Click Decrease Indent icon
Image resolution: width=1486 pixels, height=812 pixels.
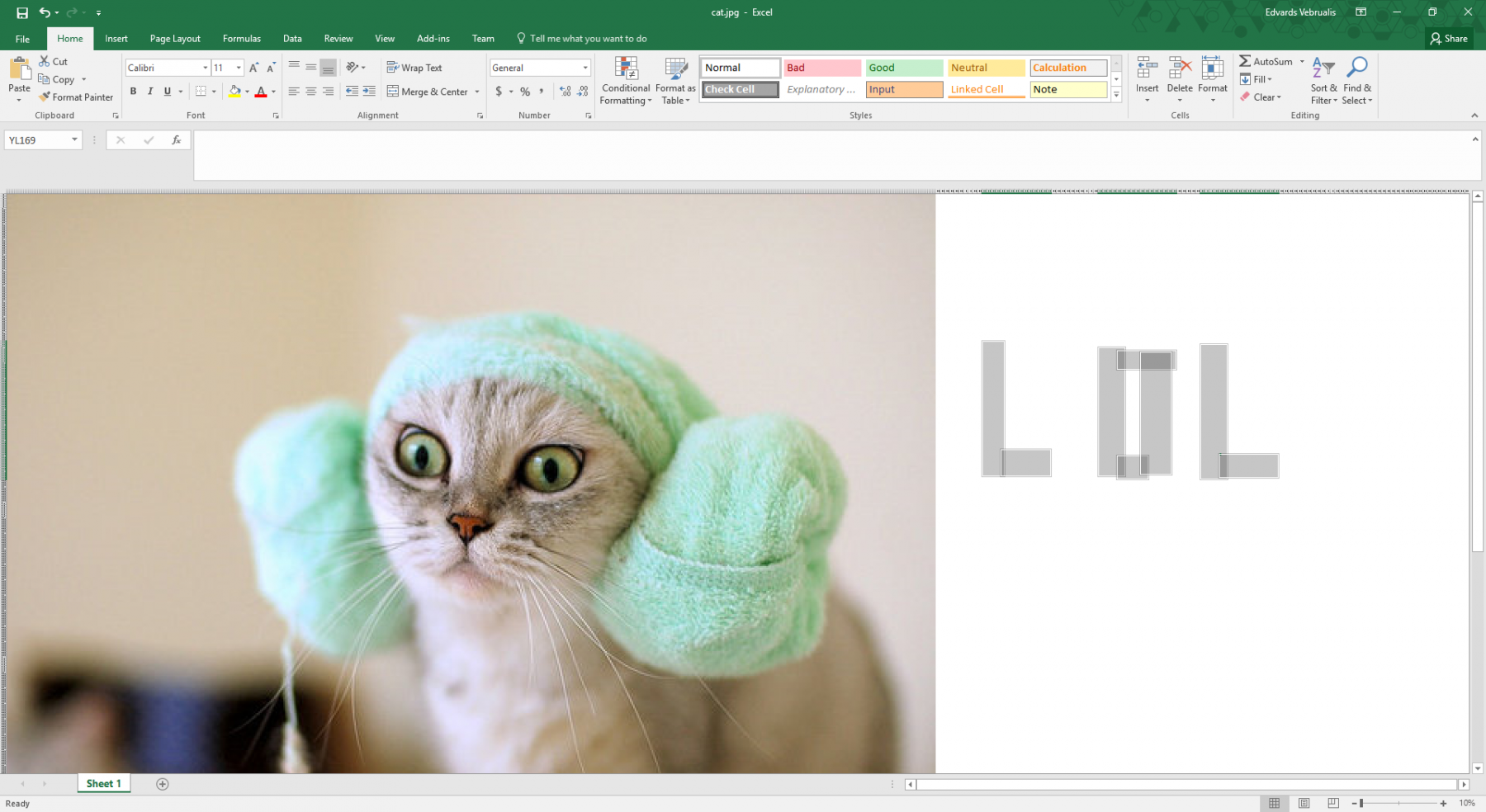click(352, 92)
